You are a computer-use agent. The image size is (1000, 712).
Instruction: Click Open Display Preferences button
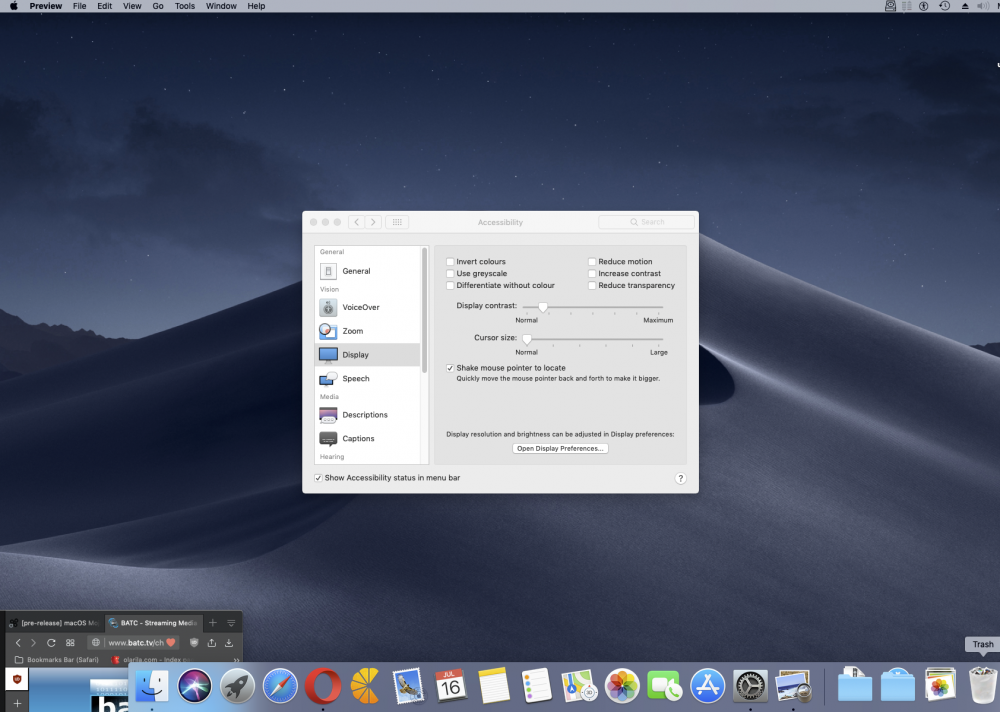(560, 449)
